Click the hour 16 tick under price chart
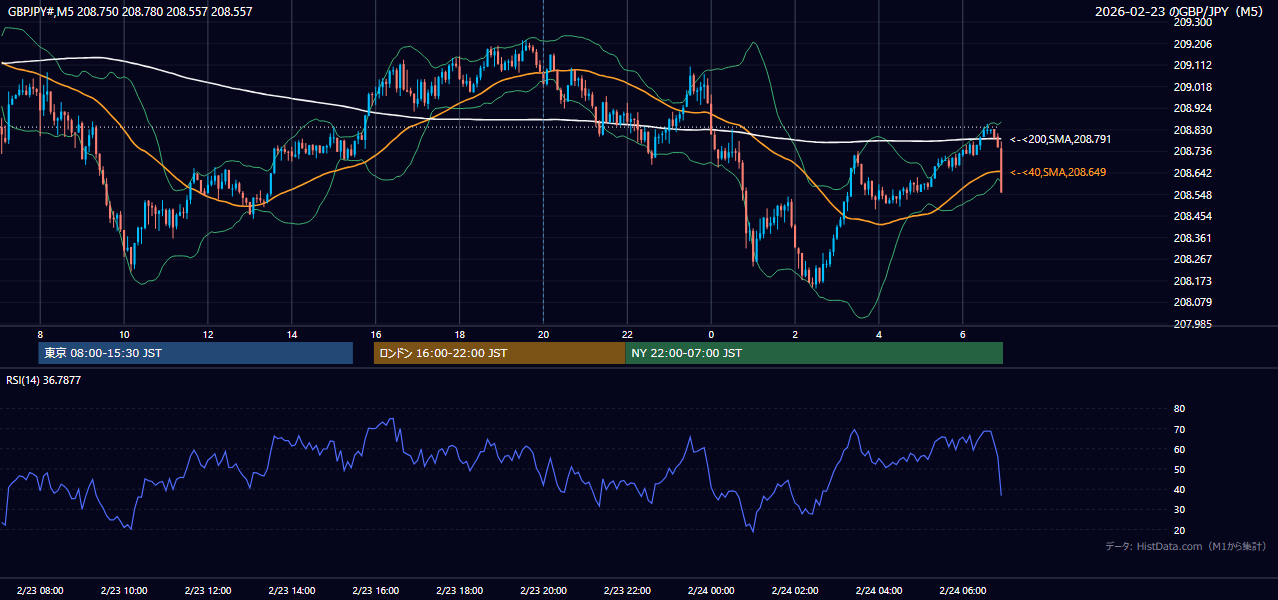Image resolution: width=1278 pixels, height=600 pixels. 376,334
